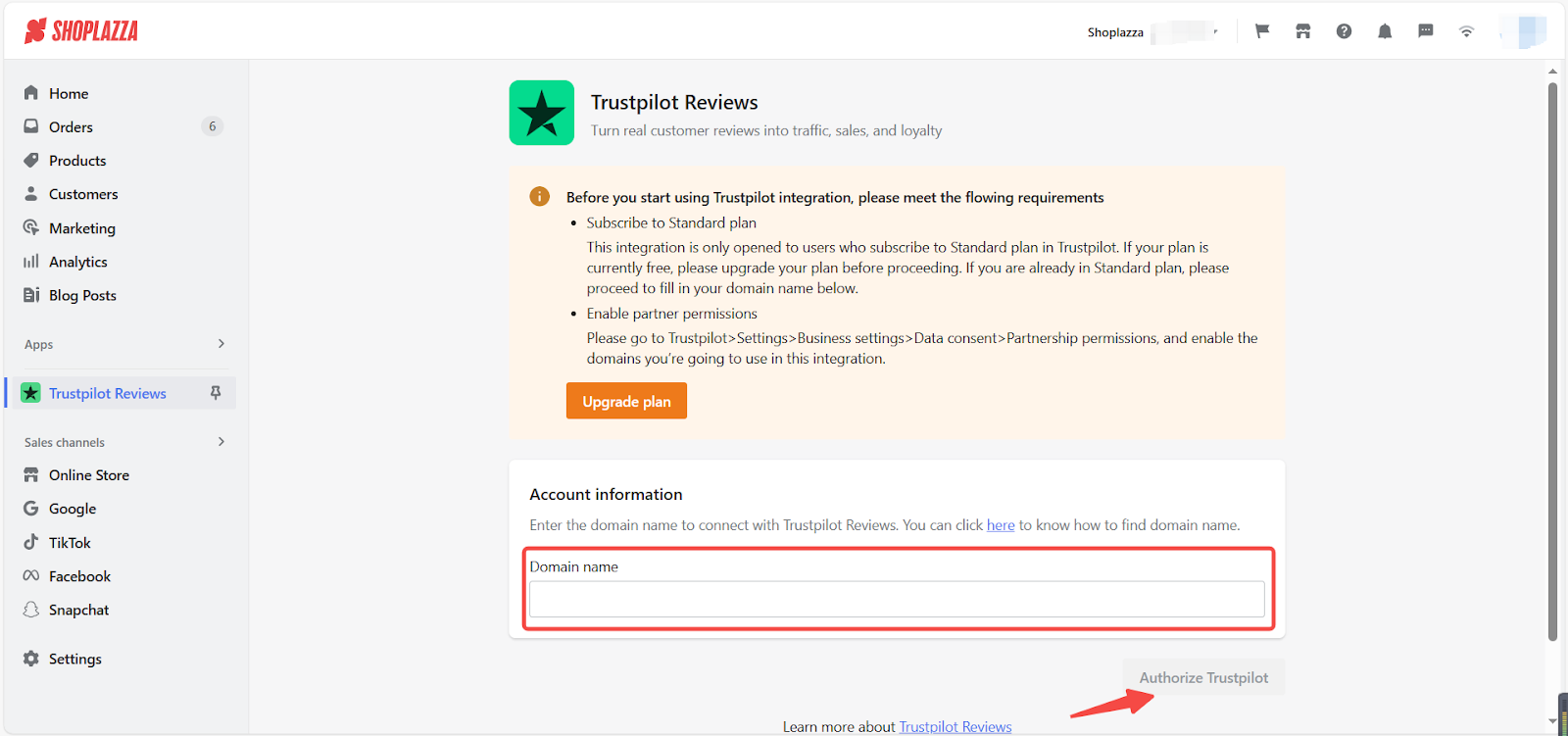Click the wifi signal icon
1568x736 pixels.
pos(1466,31)
